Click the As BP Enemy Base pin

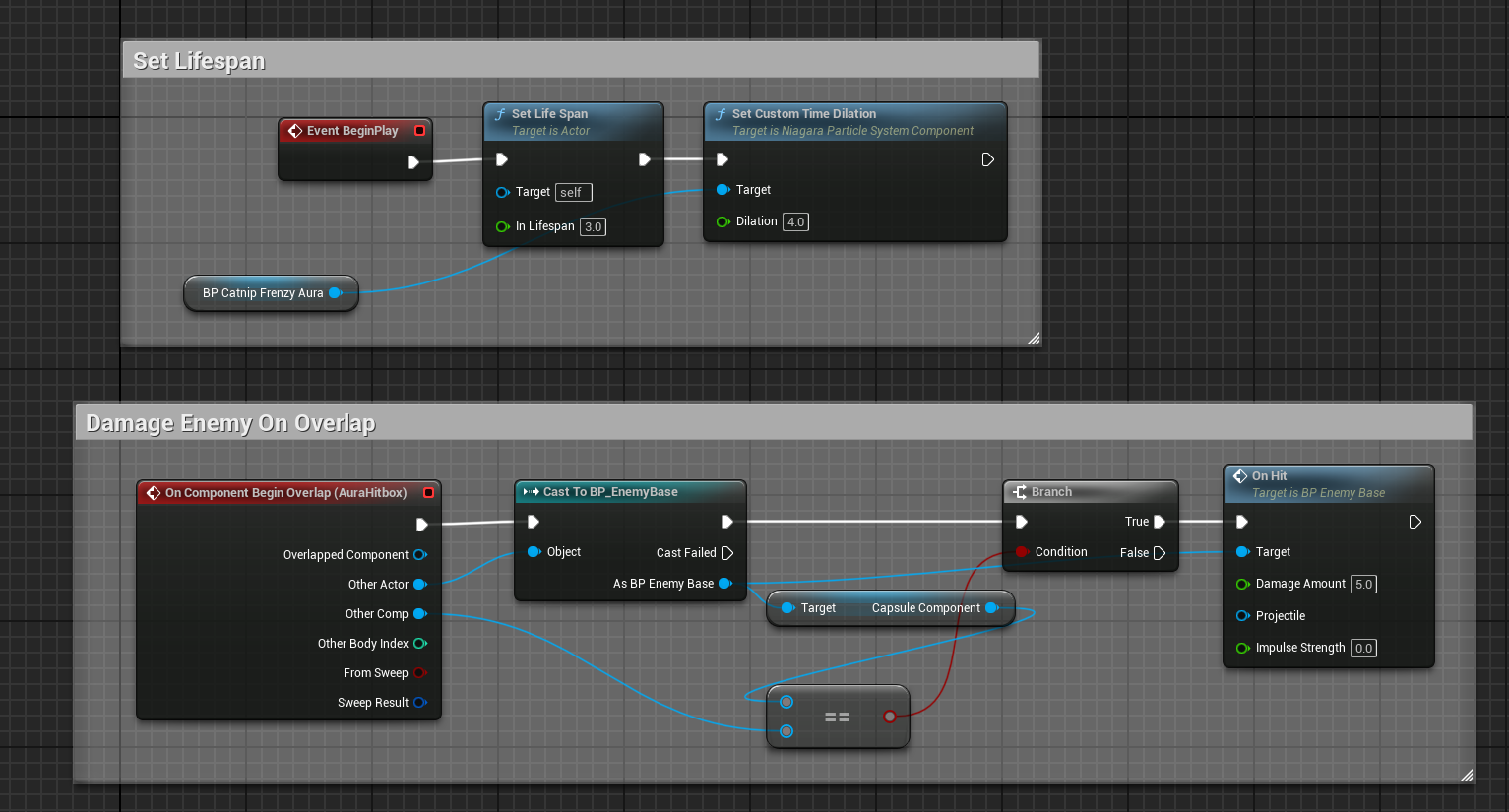pyautogui.click(x=725, y=583)
